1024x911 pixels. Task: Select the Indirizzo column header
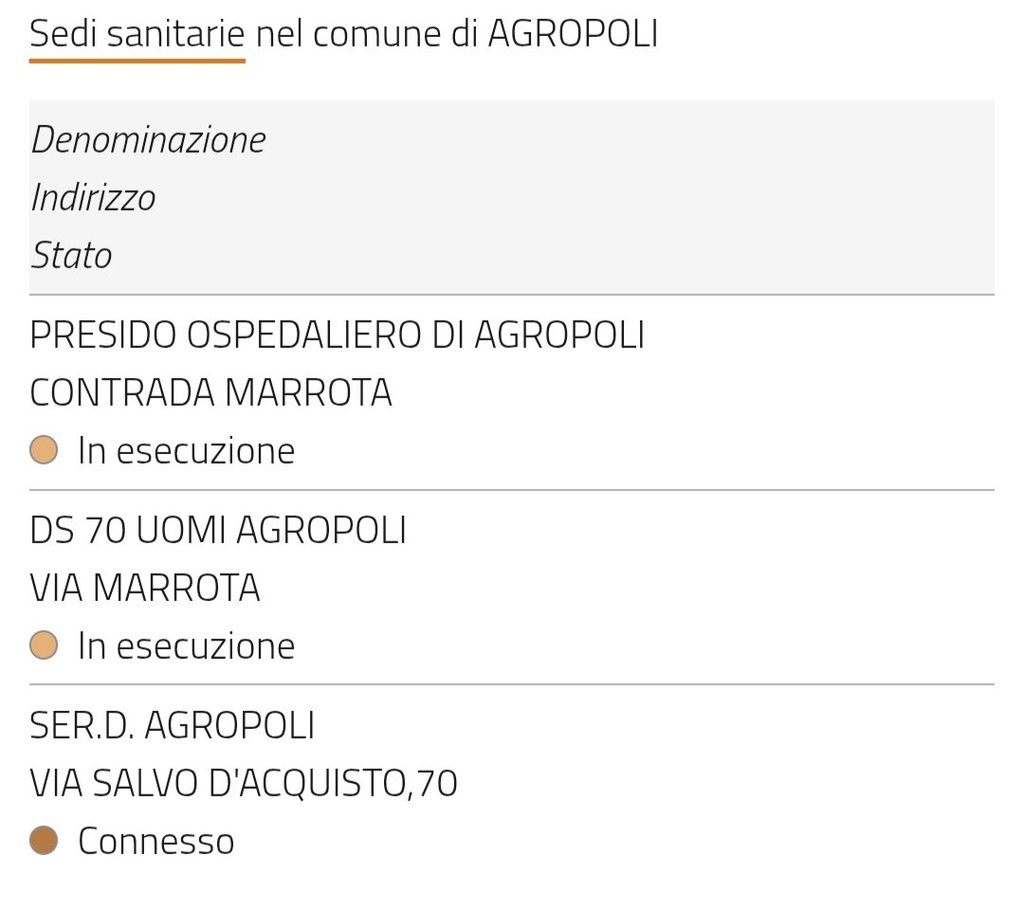[x=93, y=197]
